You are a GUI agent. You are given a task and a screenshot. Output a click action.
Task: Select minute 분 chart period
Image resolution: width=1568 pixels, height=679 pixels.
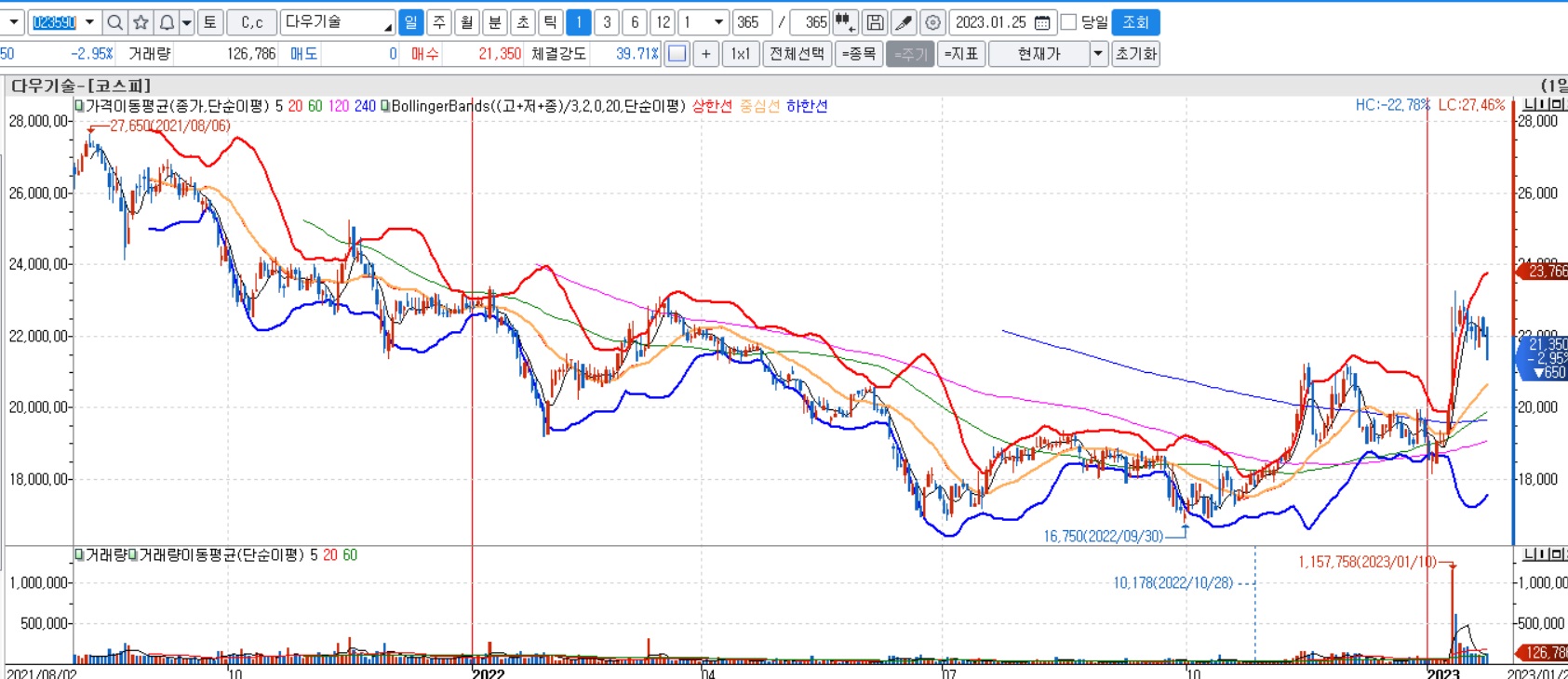tap(495, 22)
